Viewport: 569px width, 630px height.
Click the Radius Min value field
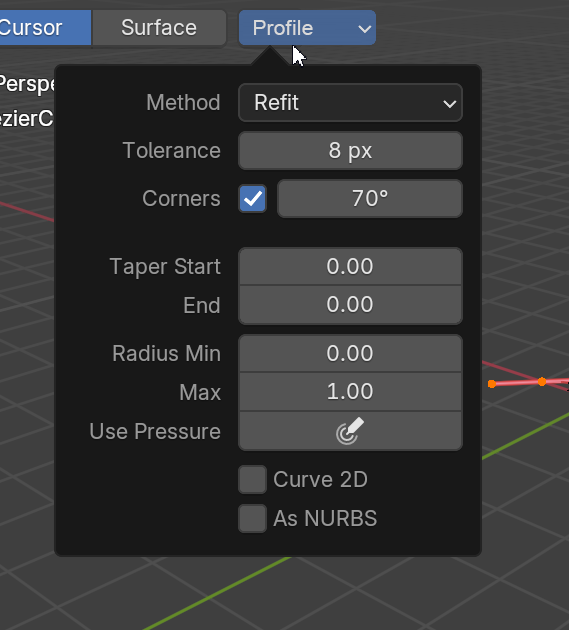click(350, 354)
